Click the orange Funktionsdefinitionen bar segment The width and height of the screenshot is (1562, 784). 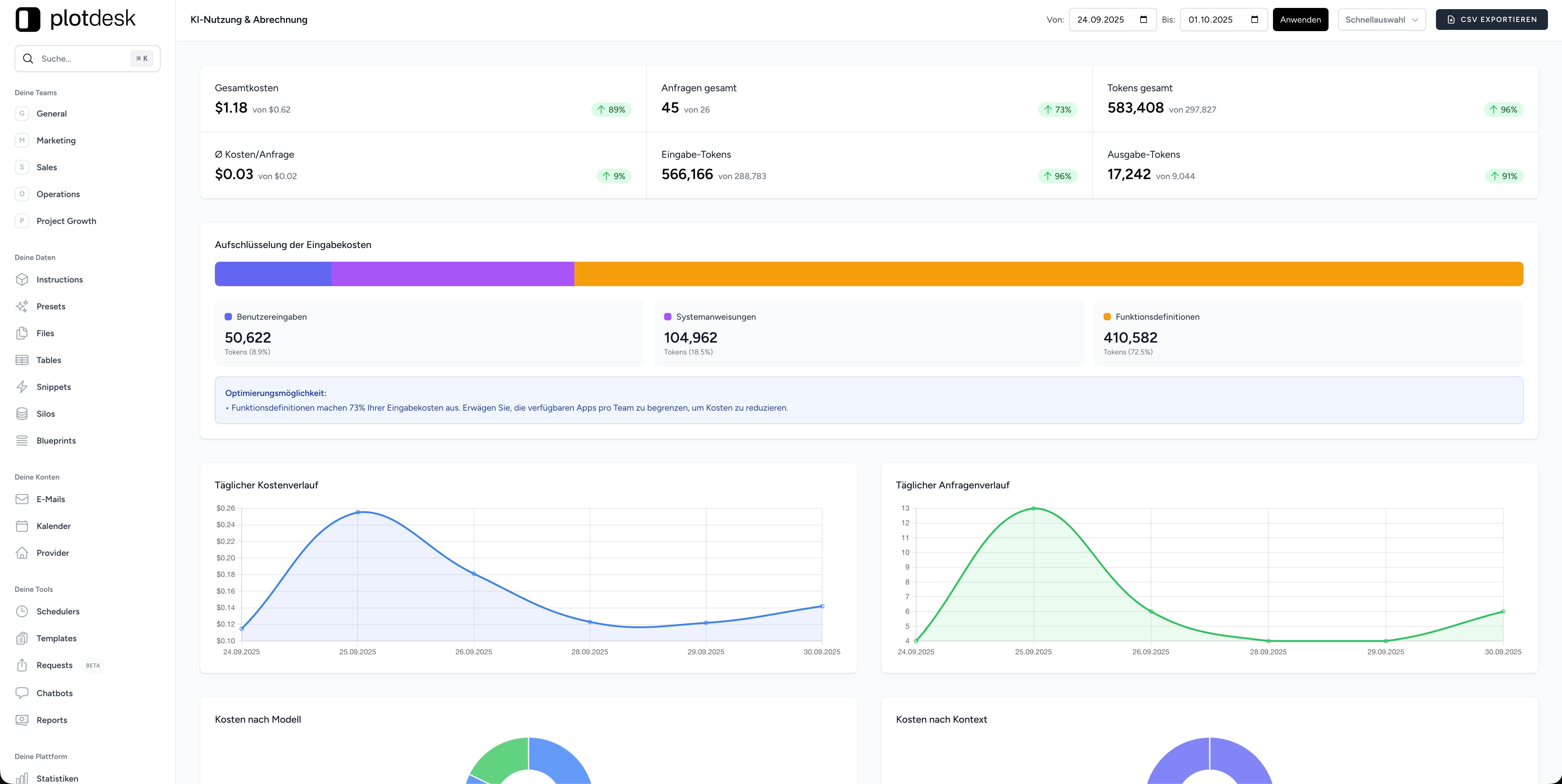1048,274
